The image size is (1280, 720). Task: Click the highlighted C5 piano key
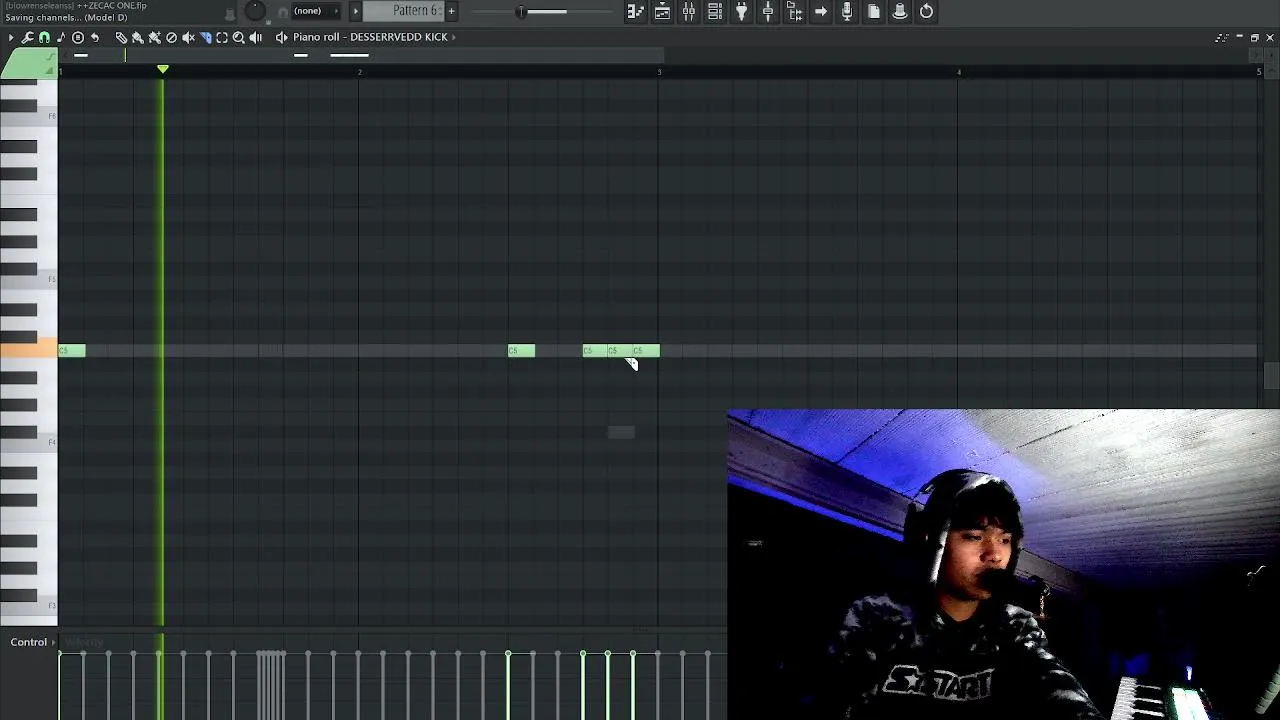coord(28,350)
